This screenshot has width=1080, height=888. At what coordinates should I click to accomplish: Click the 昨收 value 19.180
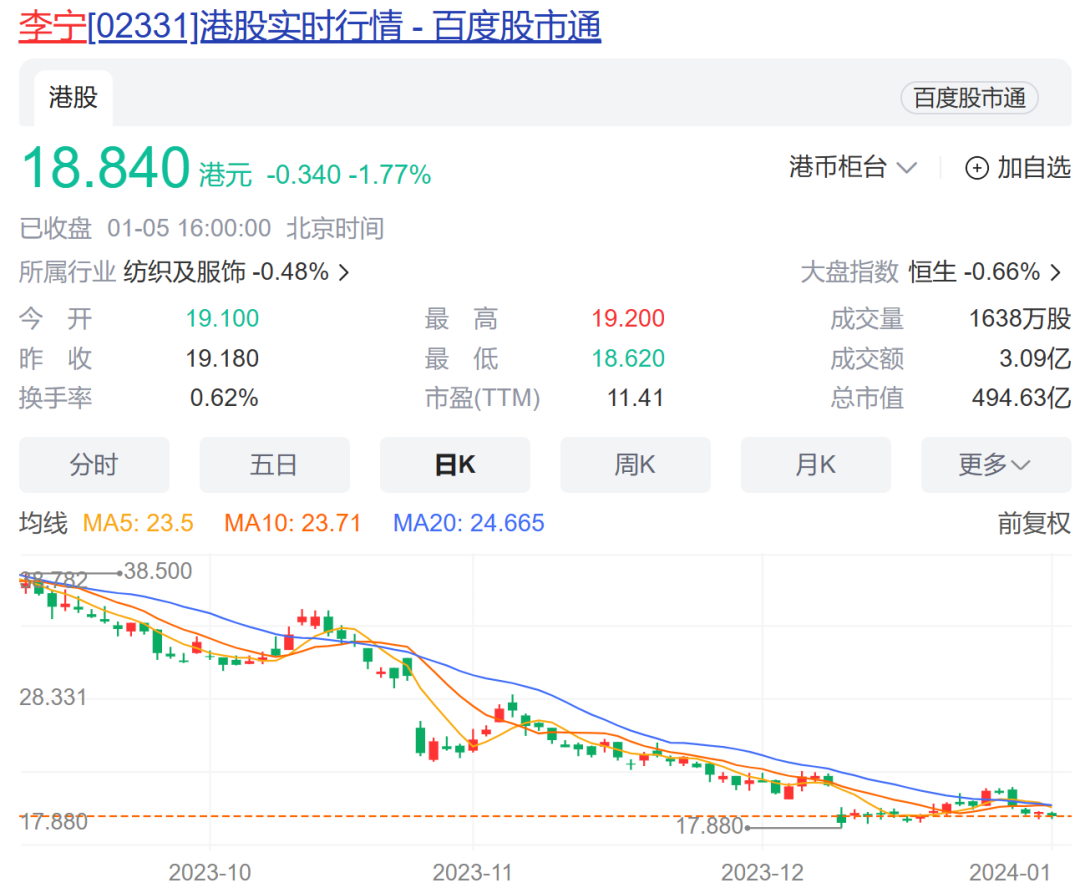[x=222, y=358]
